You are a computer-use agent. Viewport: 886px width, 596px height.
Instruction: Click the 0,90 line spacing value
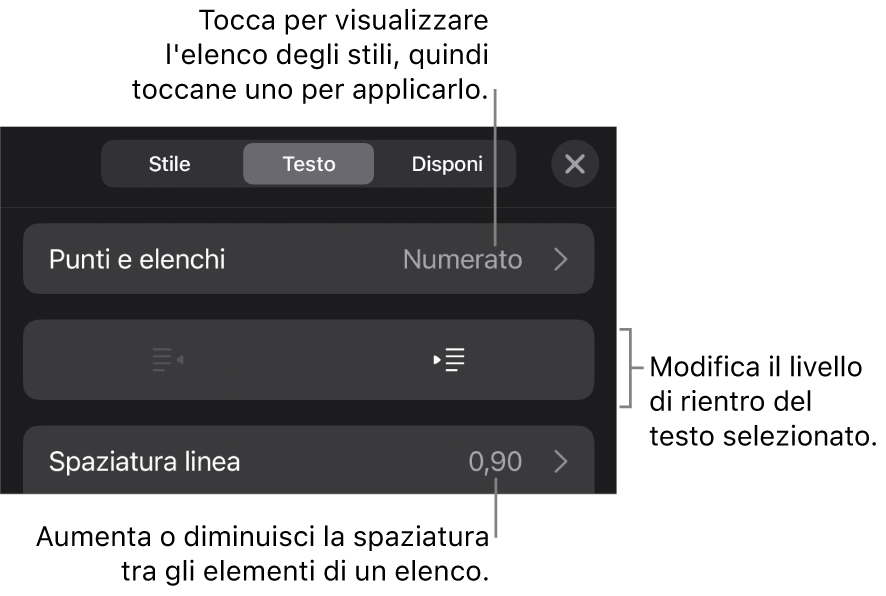tap(495, 462)
